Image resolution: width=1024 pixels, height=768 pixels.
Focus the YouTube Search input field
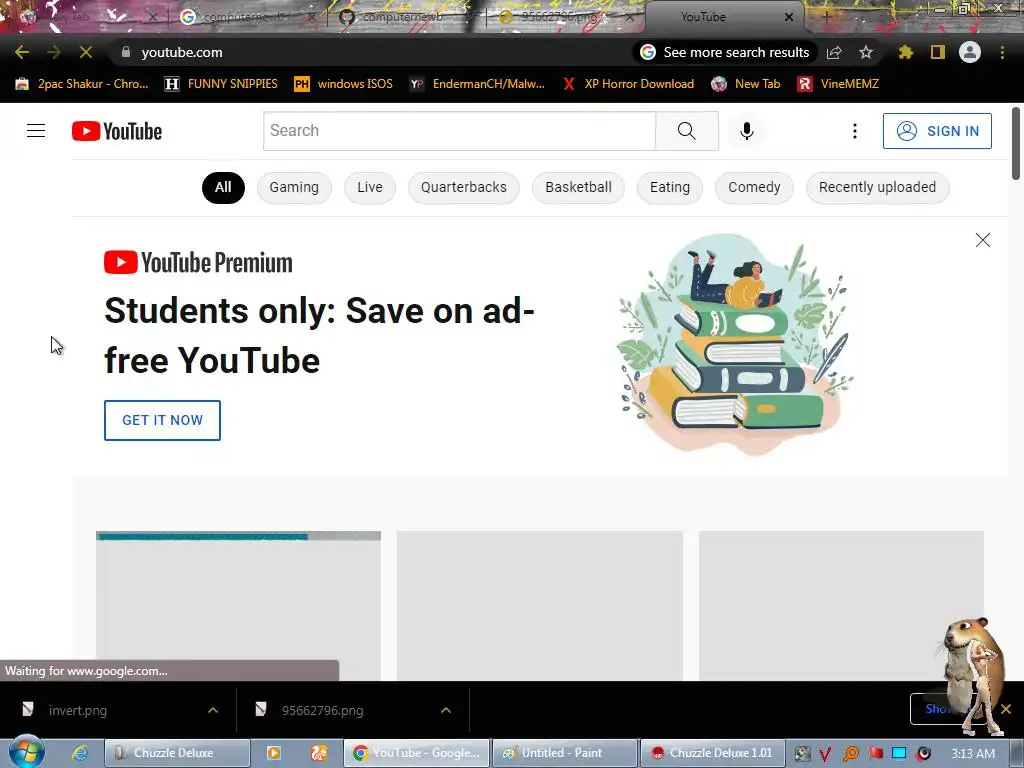coord(459,131)
